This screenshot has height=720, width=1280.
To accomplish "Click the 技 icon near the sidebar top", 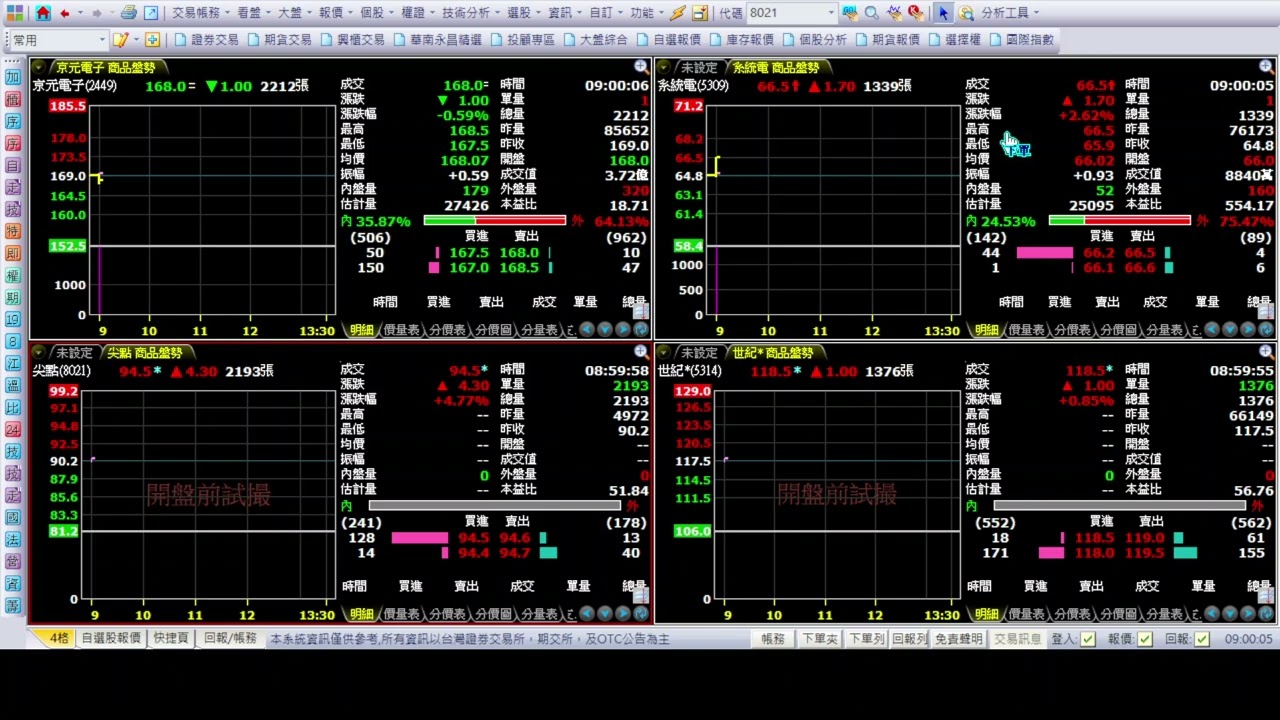I will click(x=13, y=209).
